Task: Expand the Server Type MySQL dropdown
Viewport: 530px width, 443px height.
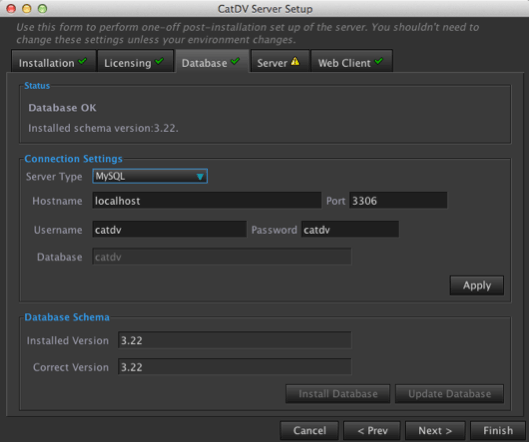Action: pos(150,176)
